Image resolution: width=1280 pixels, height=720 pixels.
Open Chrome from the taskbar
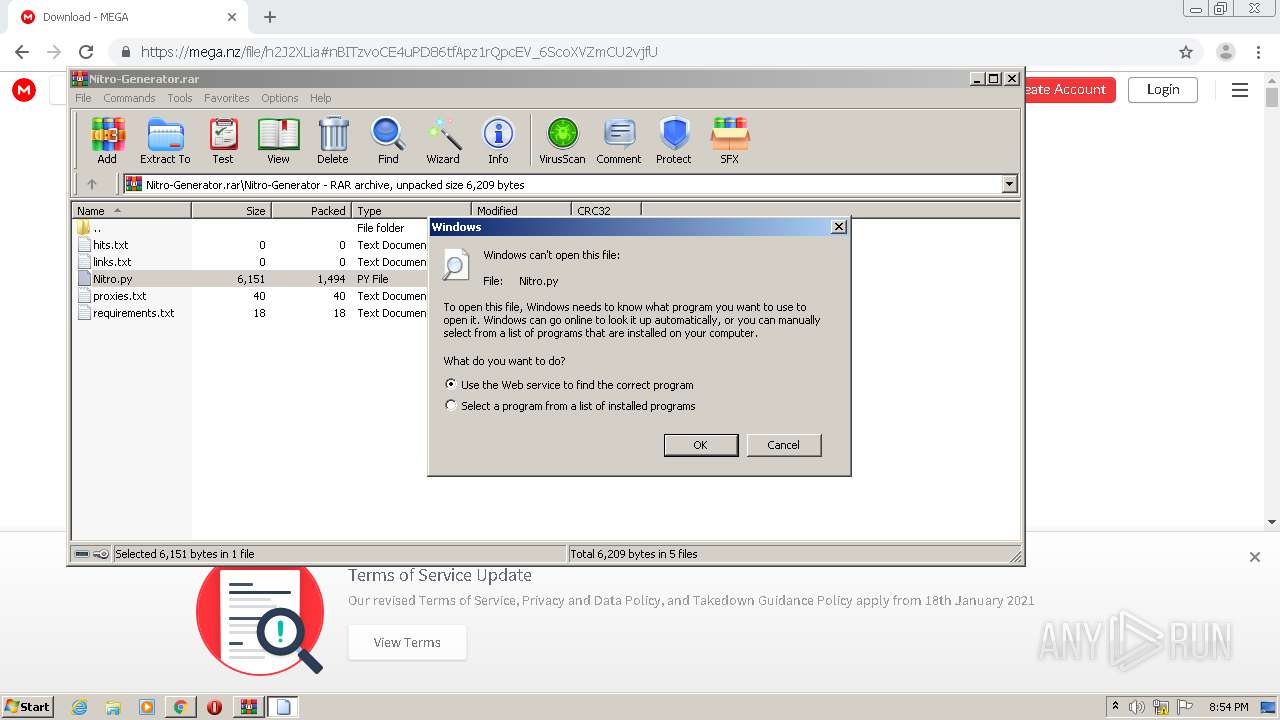[180, 707]
